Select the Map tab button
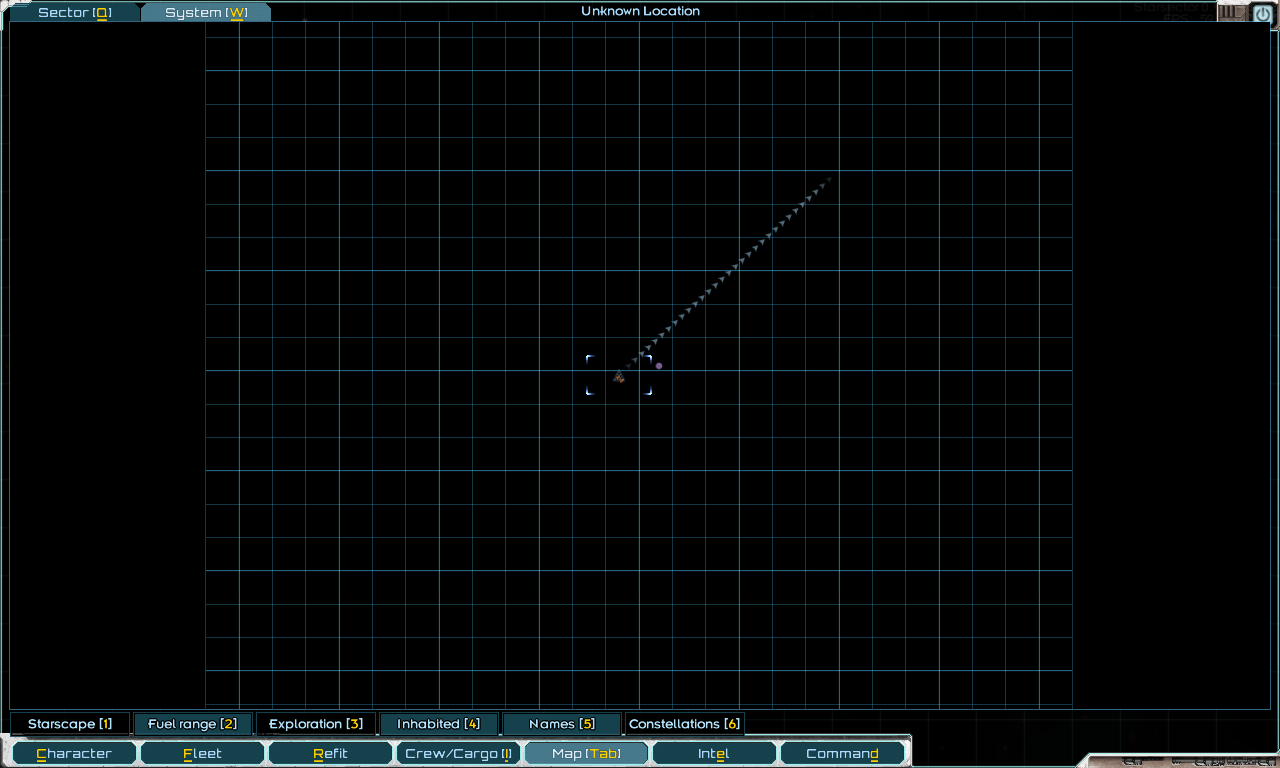 [x=586, y=754]
